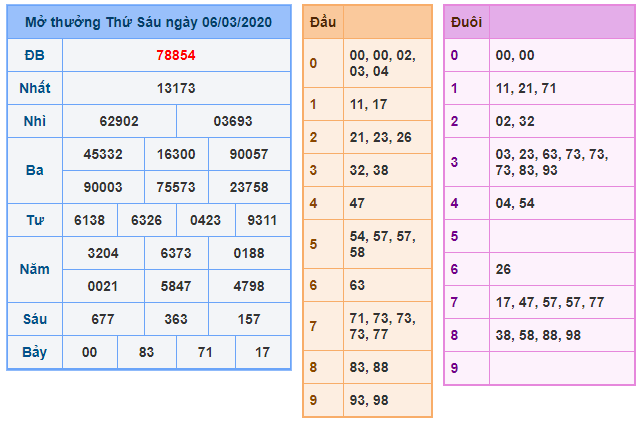Select the Tư prize number 9311
Viewport: 644px width, 426px height.
pos(263,220)
